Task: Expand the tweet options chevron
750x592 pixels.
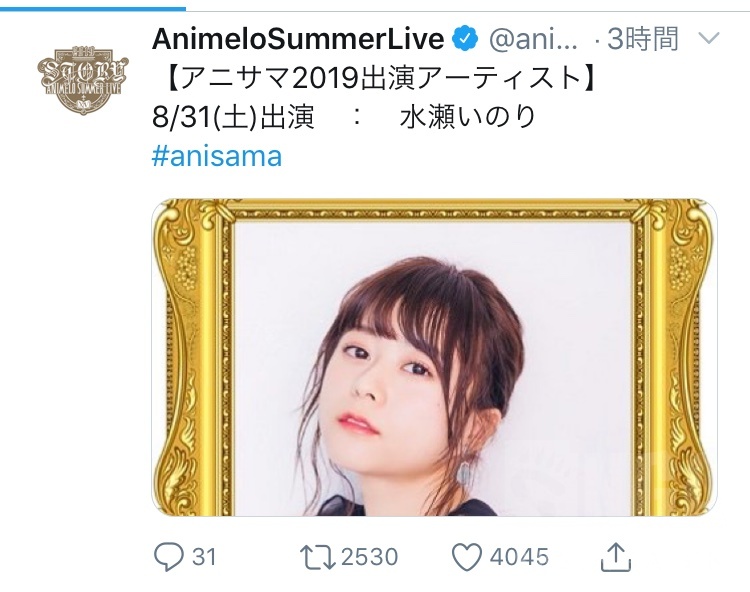Action: (709, 38)
